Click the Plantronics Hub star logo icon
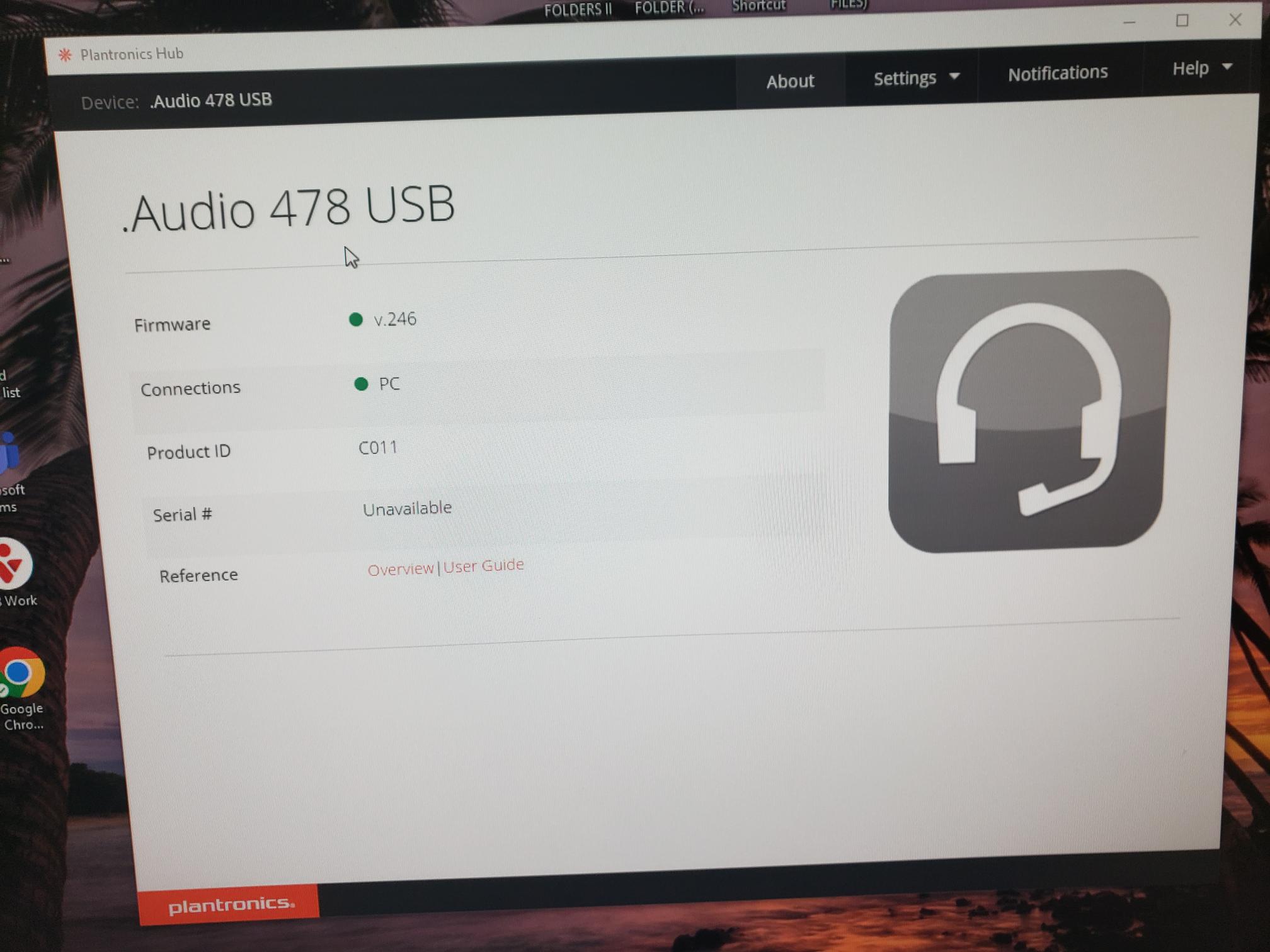The width and height of the screenshot is (1270, 952). [x=65, y=55]
